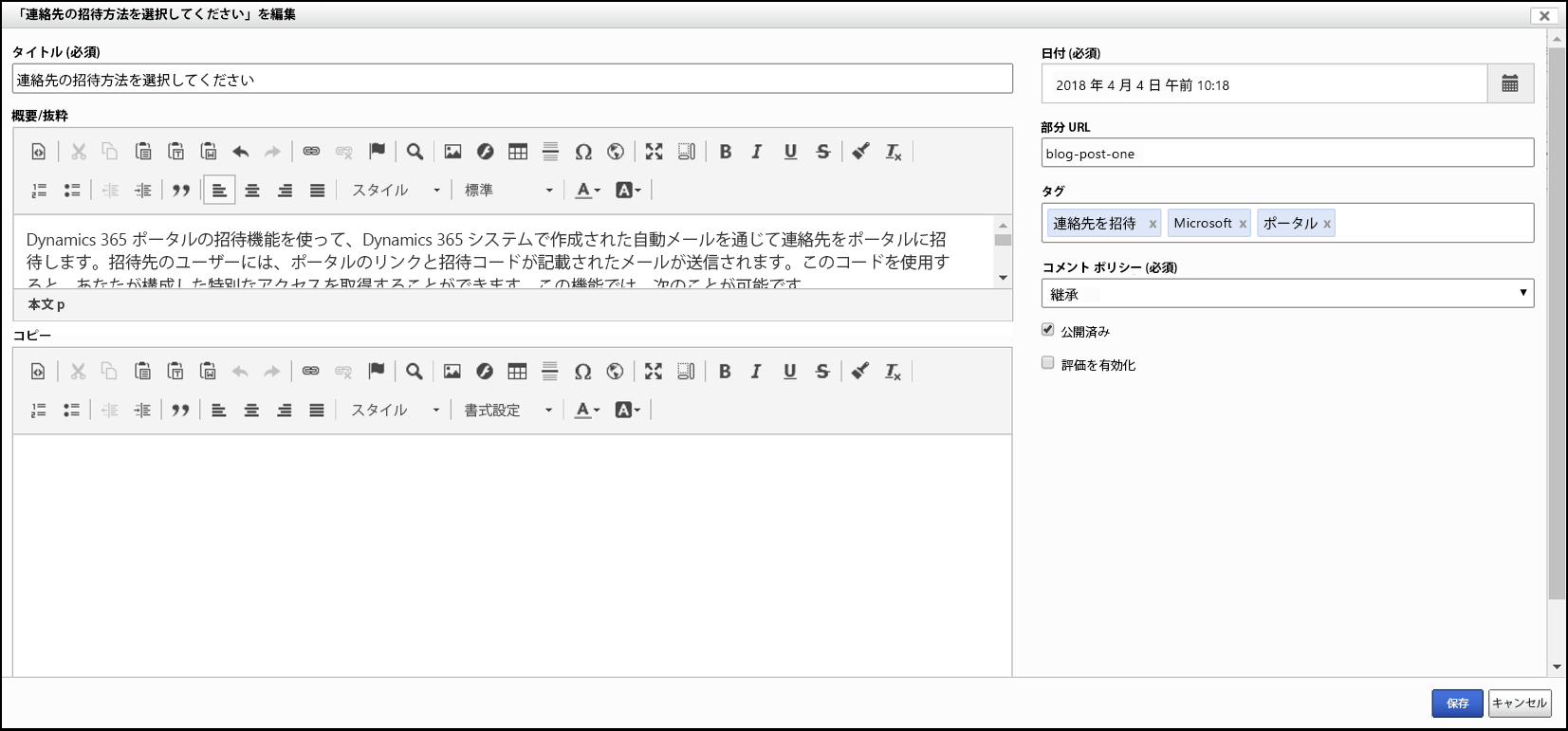Click dialog vertical scrollbar
Image resolution: width=1568 pixels, height=731 pixels.
(1557, 322)
